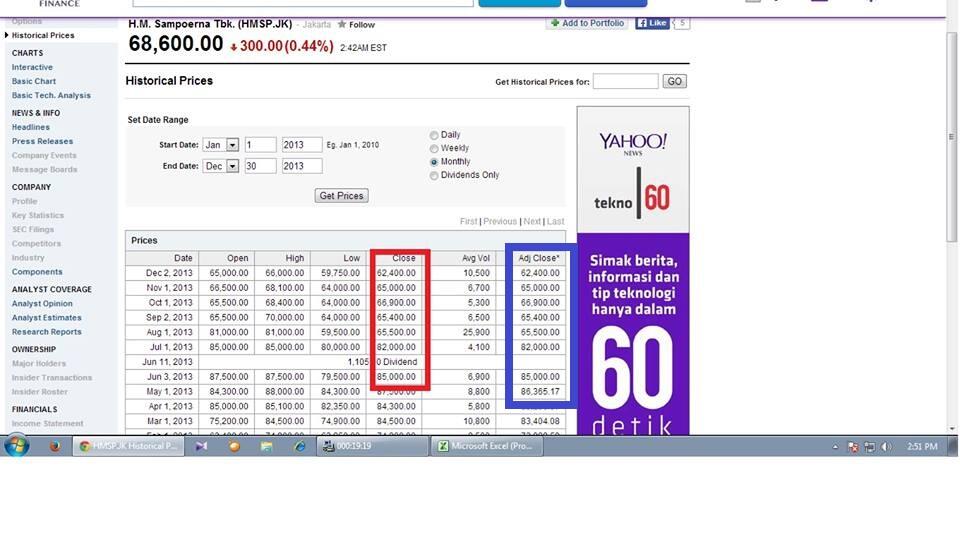The width and height of the screenshot is (960, 542).
Task: Click the Jun 11, 2013 dividend row
Action: 346,362
